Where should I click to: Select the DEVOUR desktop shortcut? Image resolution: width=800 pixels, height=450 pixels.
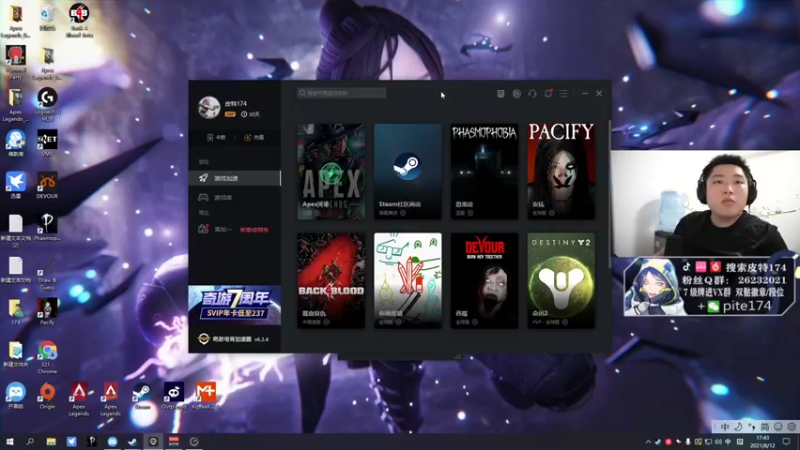(47, 186)
